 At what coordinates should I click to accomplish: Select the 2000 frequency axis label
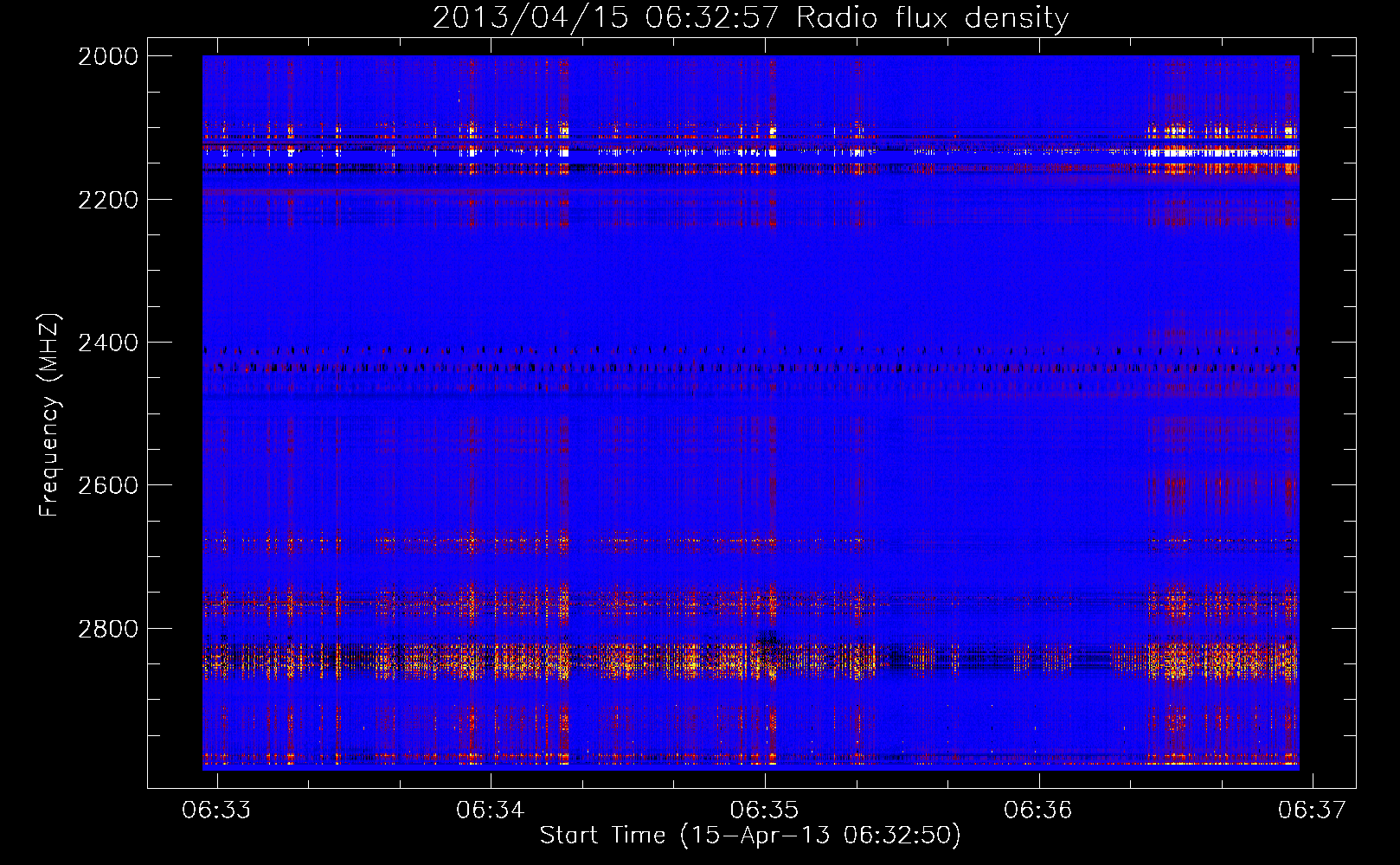(108, 56)
